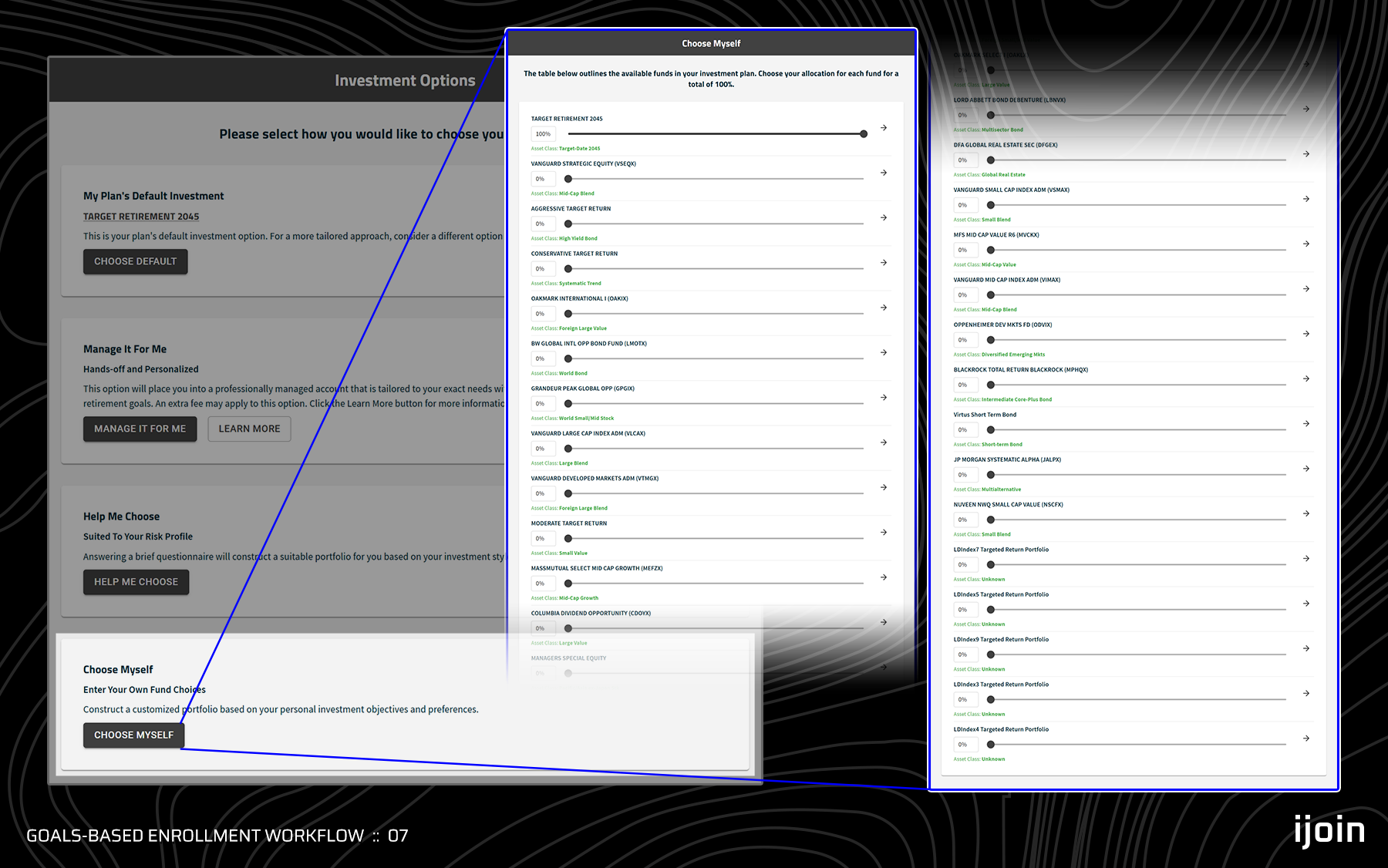Click the Virtus Short Term Bond slider handle
The width and height of the screenshot is (1388, 868).
point(991,430)
